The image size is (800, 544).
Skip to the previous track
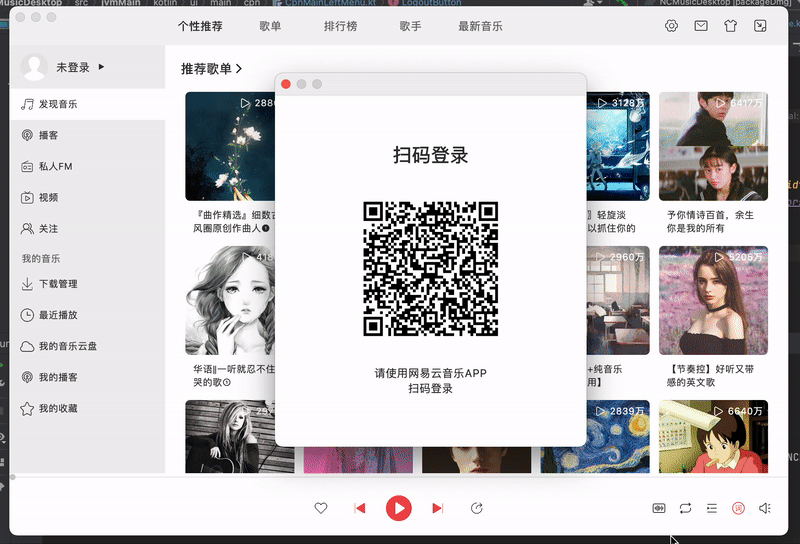(360, 508)
